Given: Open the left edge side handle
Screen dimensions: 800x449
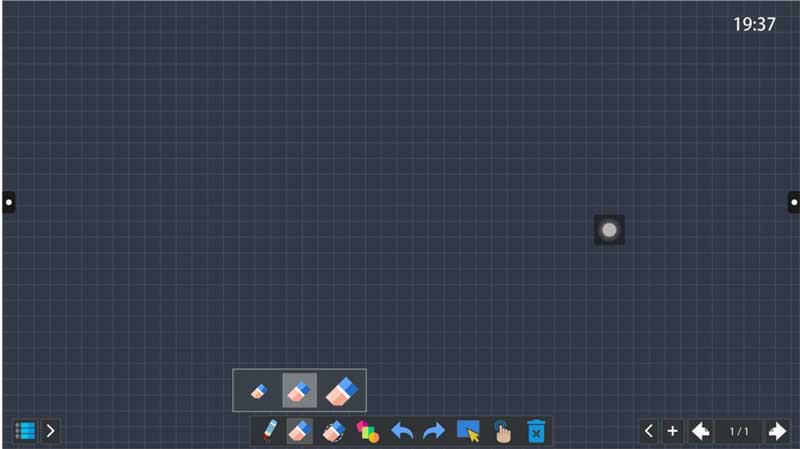Looking at the screenshot, I should point(9,202).
